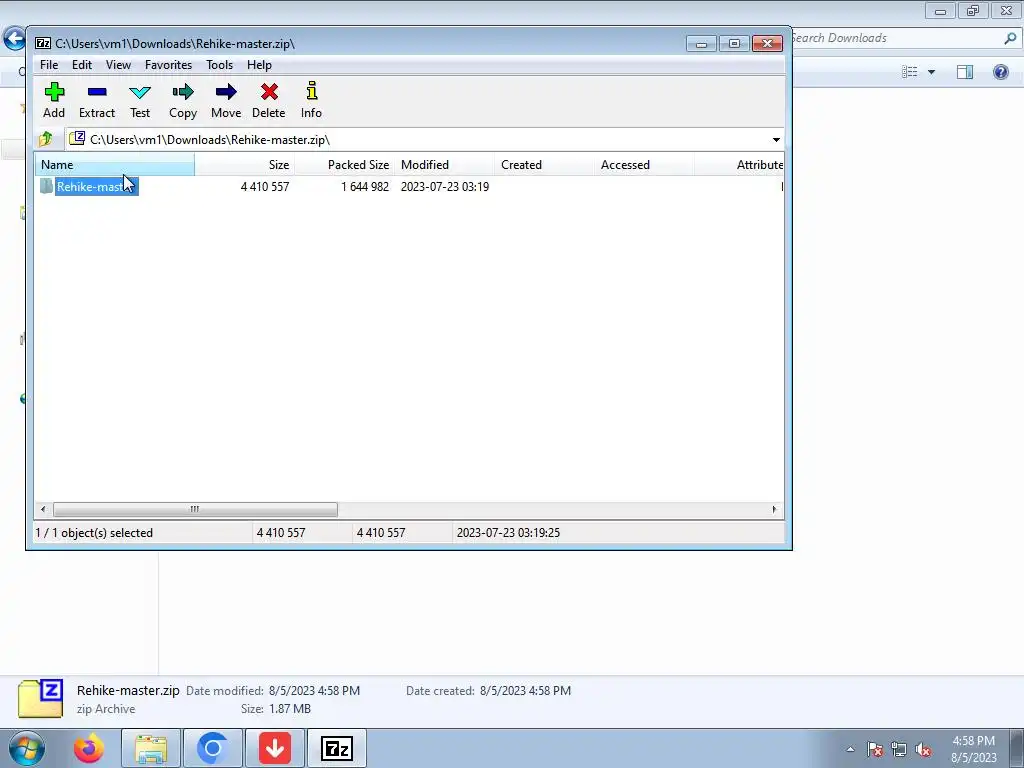Click modified date 2023-07-23 03:19 in row
Image resolution: width=1024 pixels, height=768 pixels.
click(x=445, y=187)
